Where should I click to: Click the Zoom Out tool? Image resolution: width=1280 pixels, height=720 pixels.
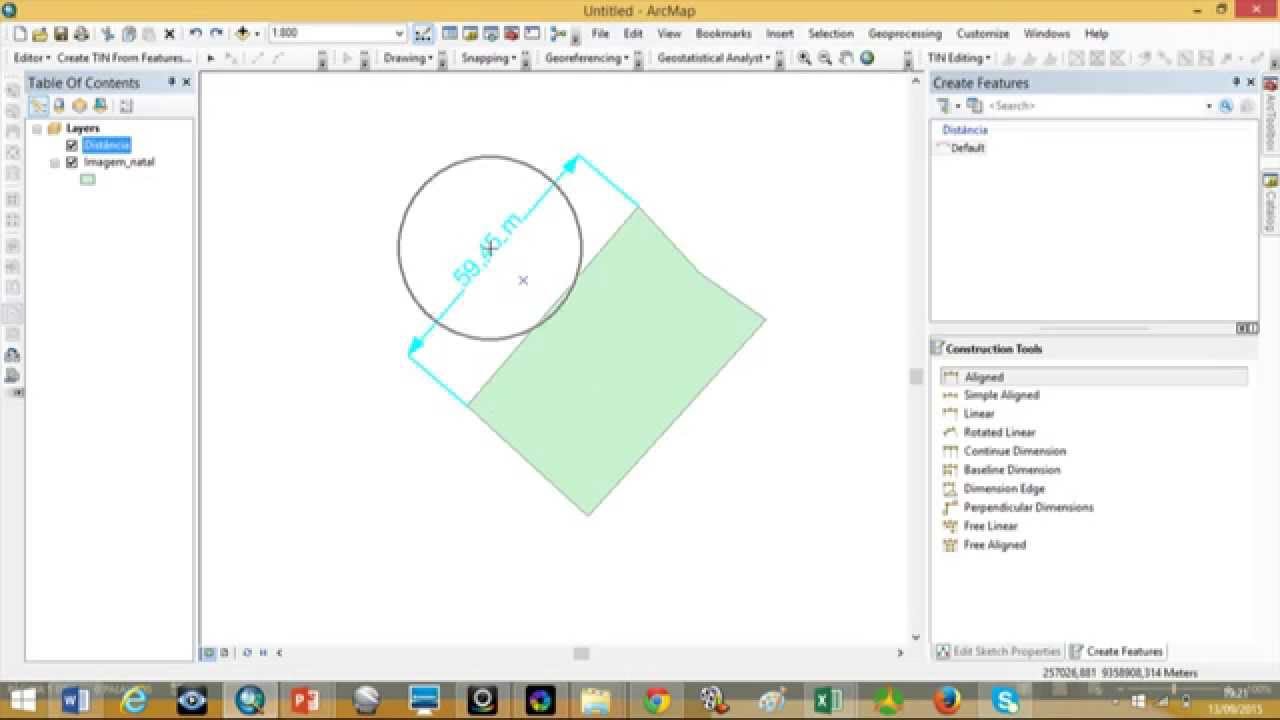pos(826,58)
